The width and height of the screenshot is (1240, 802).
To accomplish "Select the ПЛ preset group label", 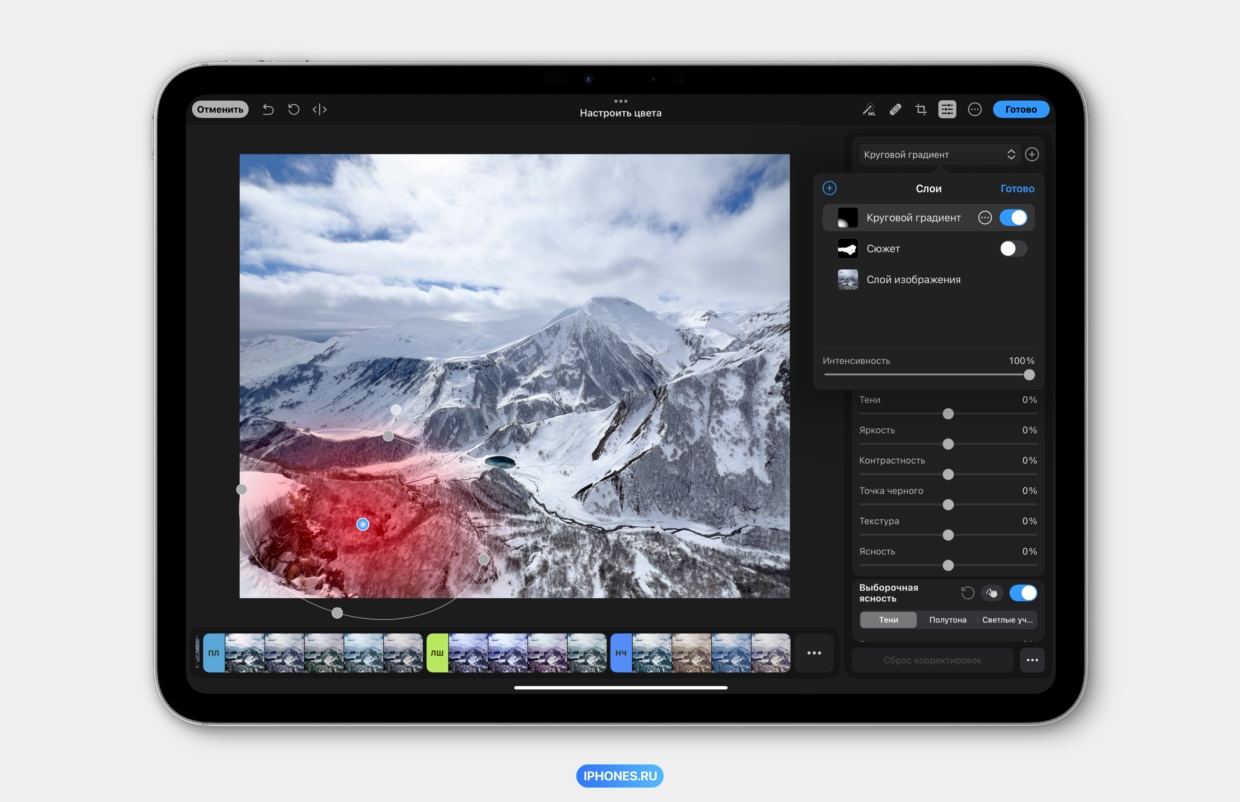I will [214, 653].
